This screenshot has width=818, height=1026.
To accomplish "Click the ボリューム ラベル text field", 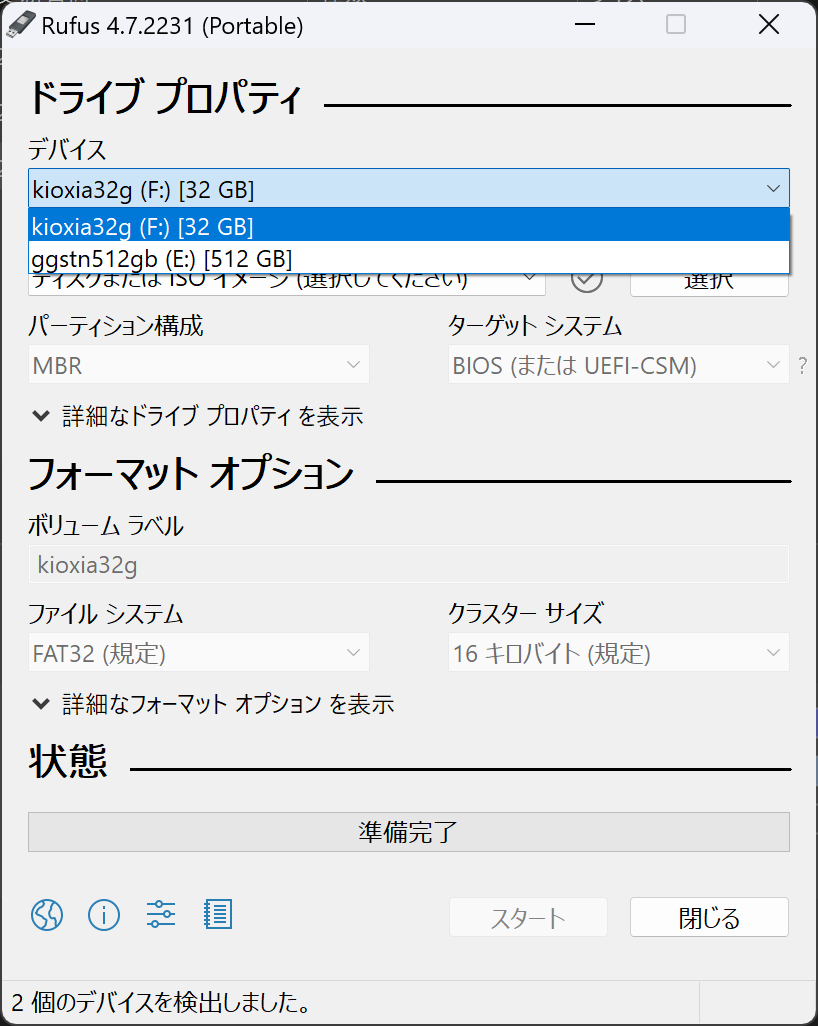I will 408,565.
